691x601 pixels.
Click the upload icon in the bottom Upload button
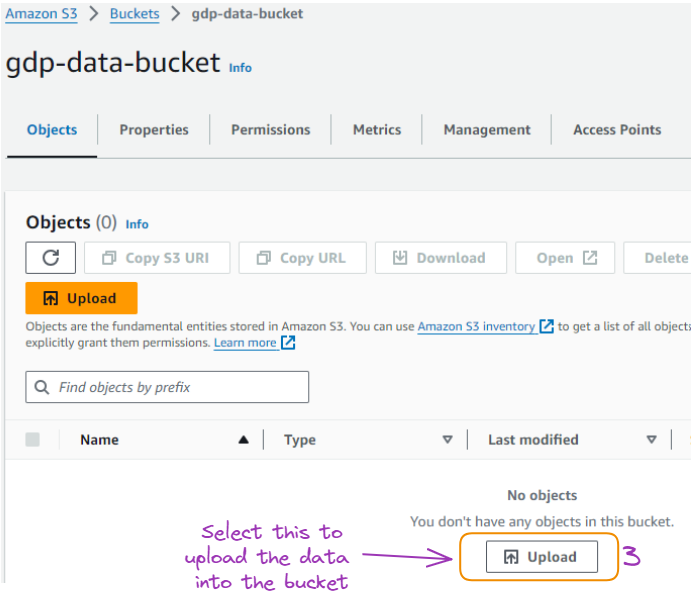pyautogui.click(x=511, y=557)
